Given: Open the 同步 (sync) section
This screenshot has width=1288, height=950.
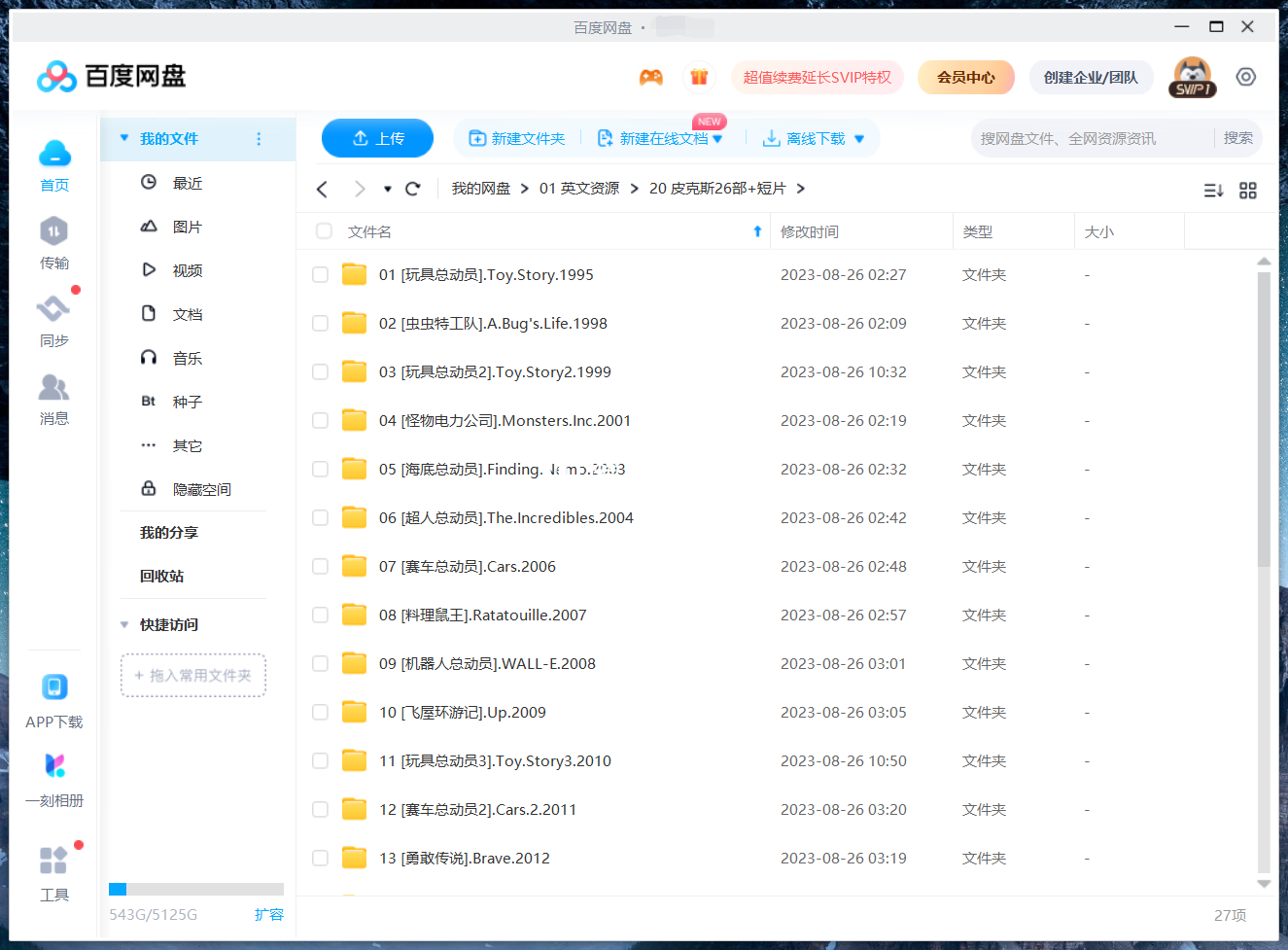Looking at the screenshot, I should (53, 320).
